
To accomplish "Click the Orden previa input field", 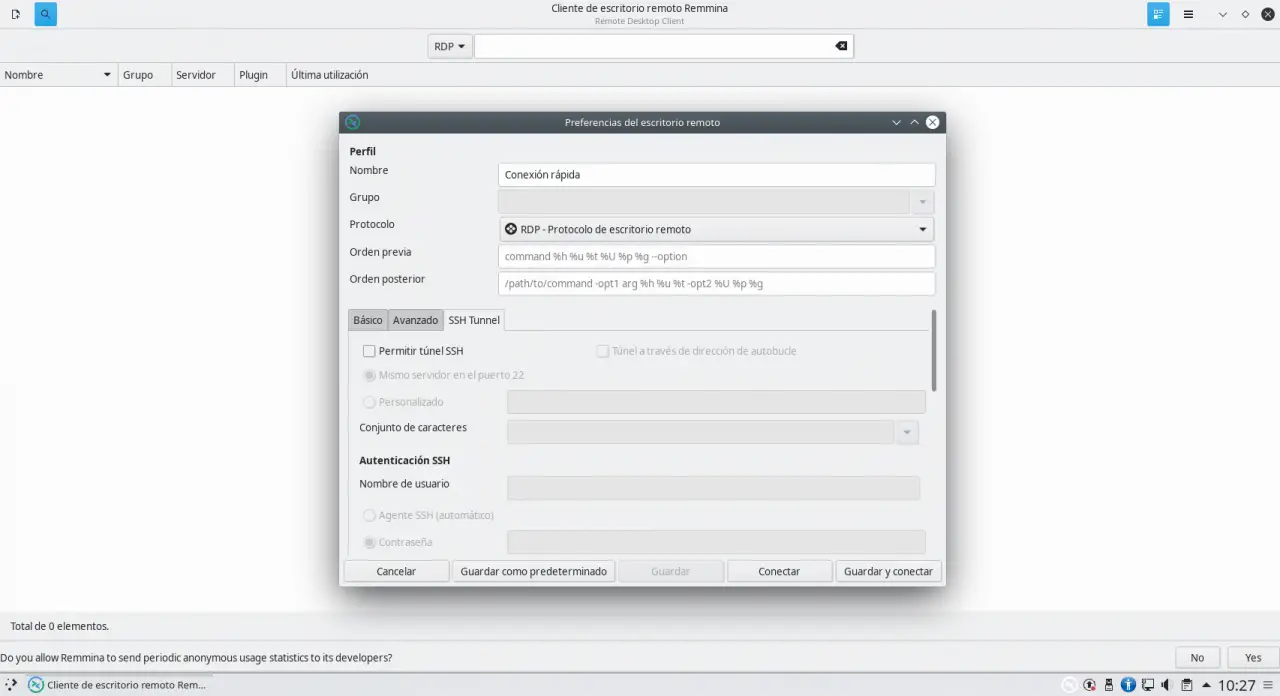I will click(716, 257).
